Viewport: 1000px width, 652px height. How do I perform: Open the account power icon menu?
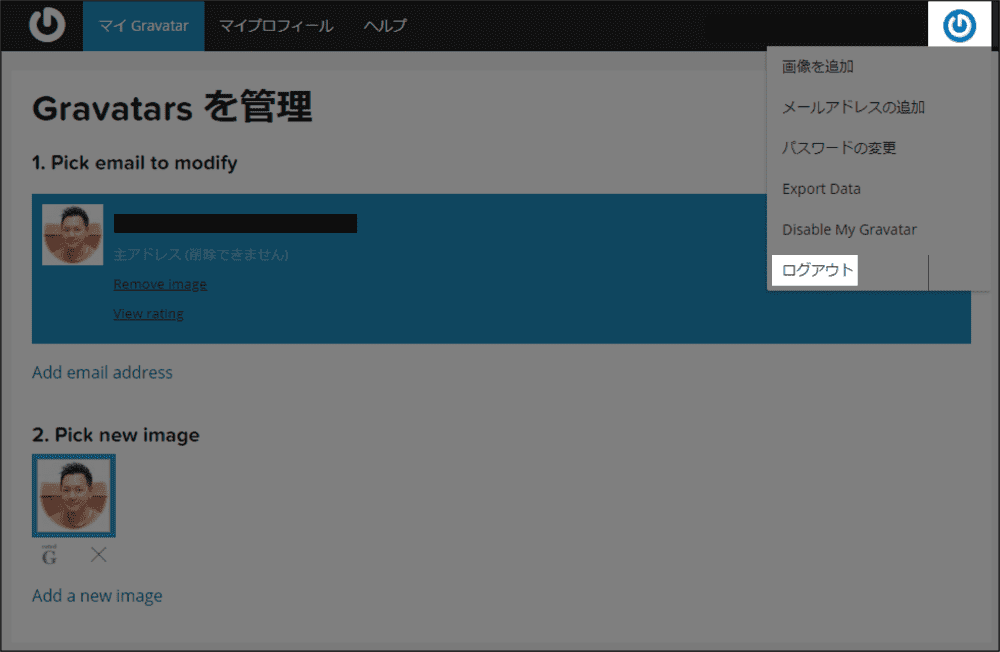point(959,25)
